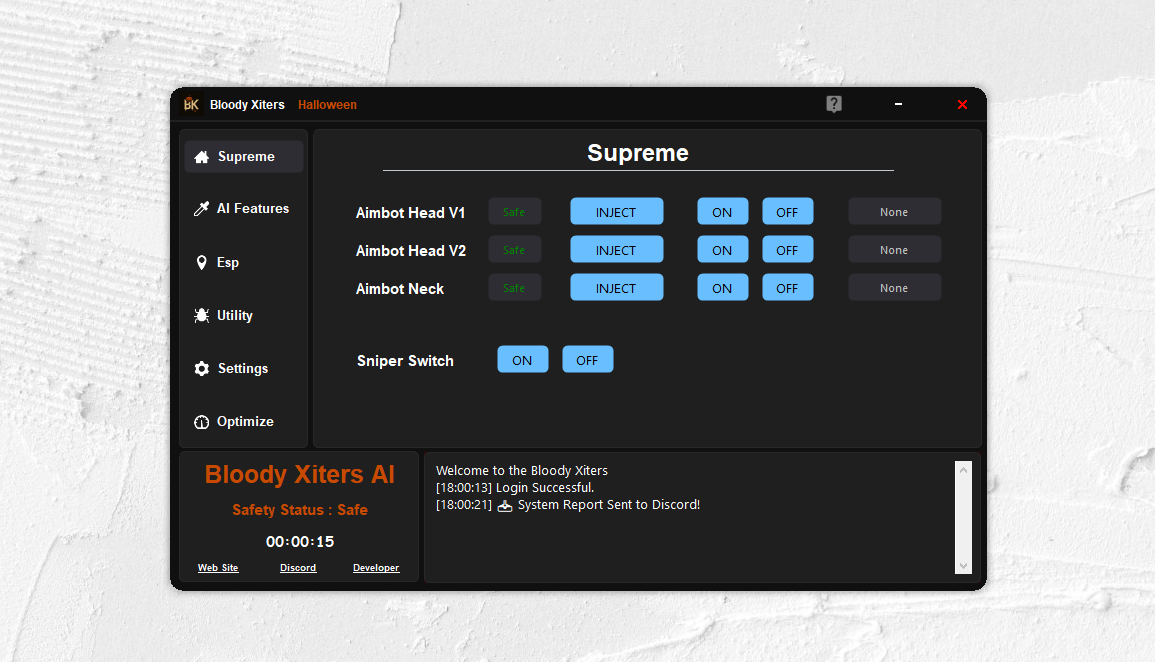The image size is (1155, 662).
Task: Open the None selector for Aimbot Head V2
Action: (x=894, y=250)
